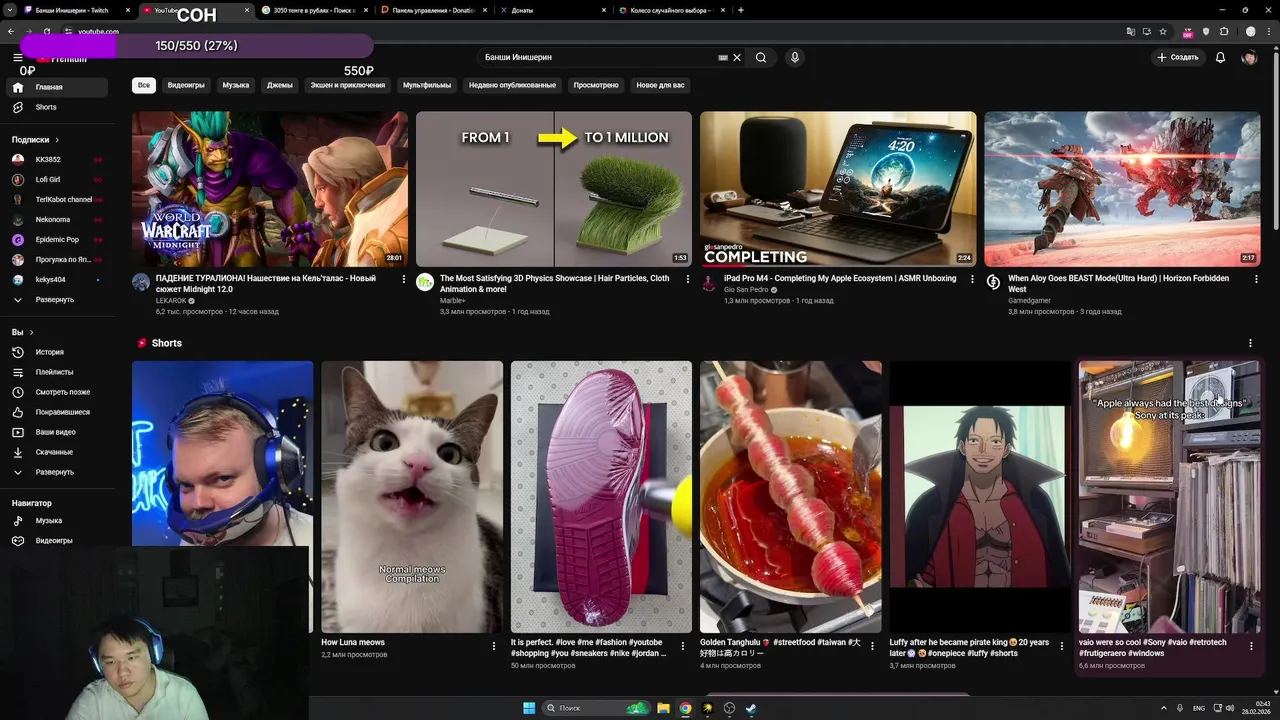Play the 3D Physics Showcase thumbnail
The height and width of the screenshot is (720, 1280).
coord(554,189)
